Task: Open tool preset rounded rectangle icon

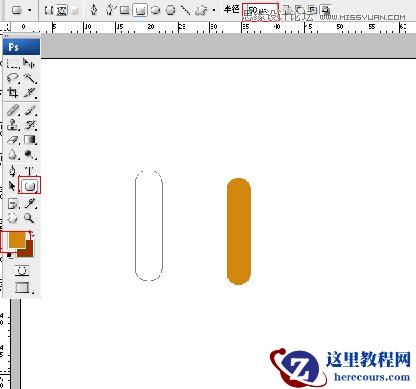Action: click(17, 10)
